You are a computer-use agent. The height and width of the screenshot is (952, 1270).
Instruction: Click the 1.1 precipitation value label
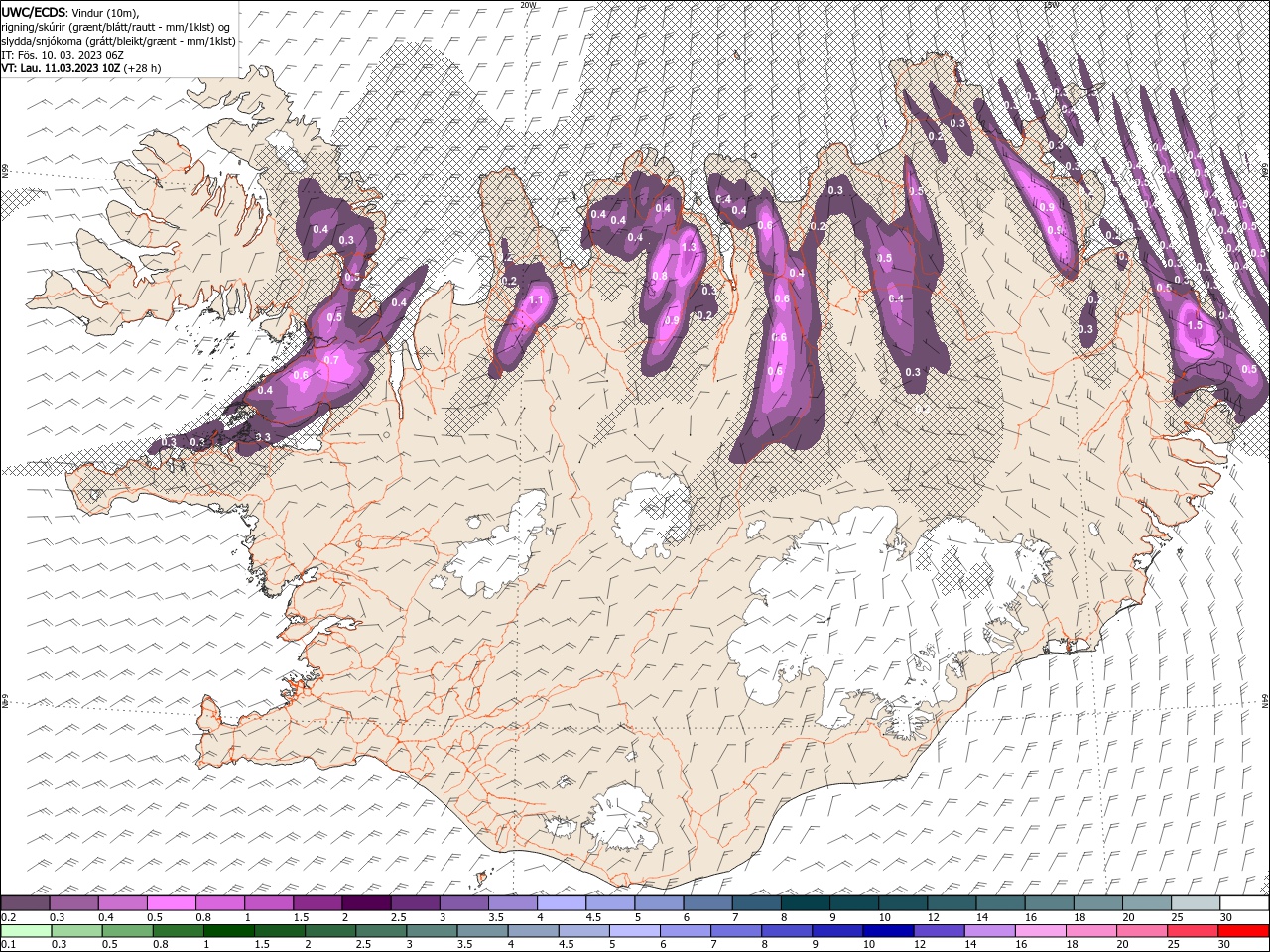coord(537,300)
